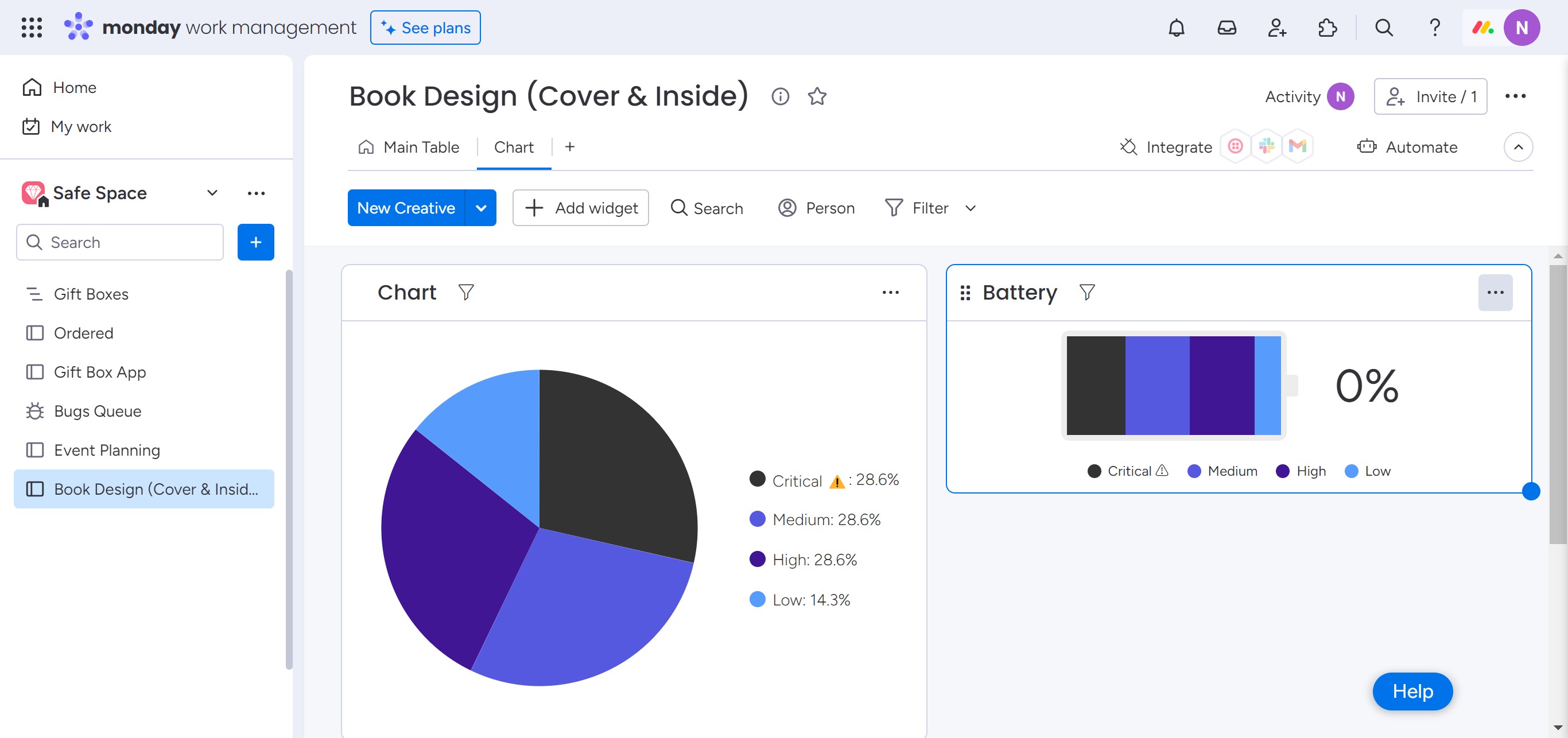1568x738 pixels.
Task: Open the apps marketplace puzzle icon
Action: (x=1327, y=28)
